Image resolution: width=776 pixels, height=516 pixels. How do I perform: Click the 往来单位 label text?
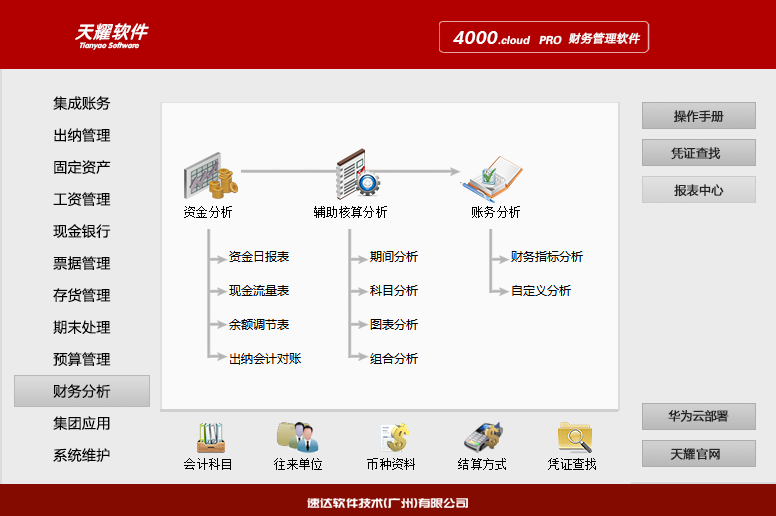coord(298,464)
